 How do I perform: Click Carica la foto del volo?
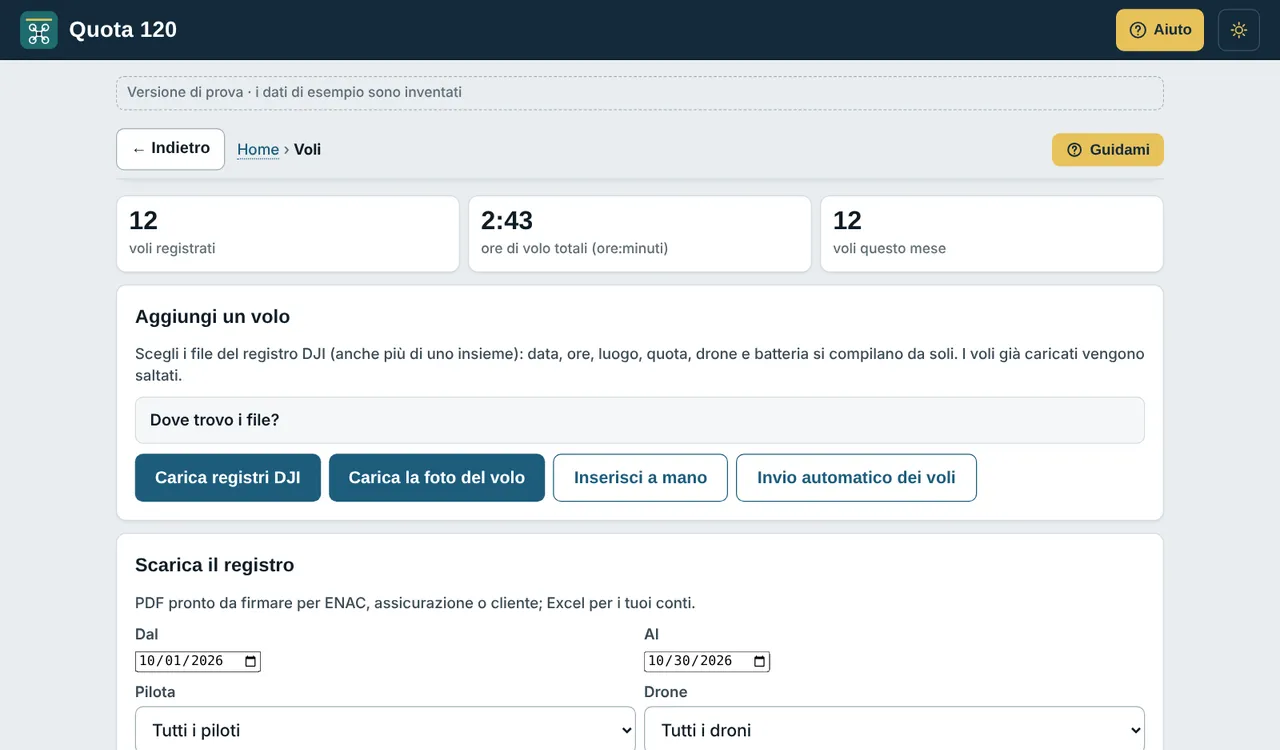tap(437, 478)
